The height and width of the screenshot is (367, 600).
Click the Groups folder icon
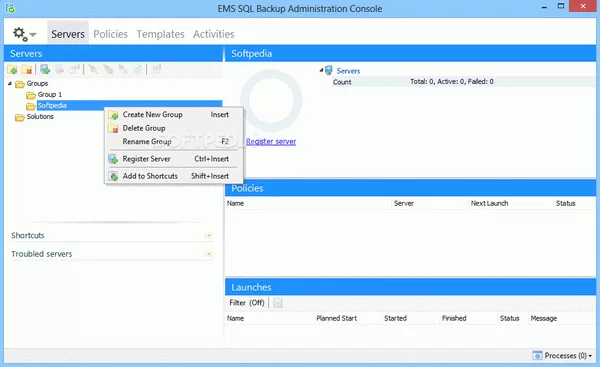20,84
